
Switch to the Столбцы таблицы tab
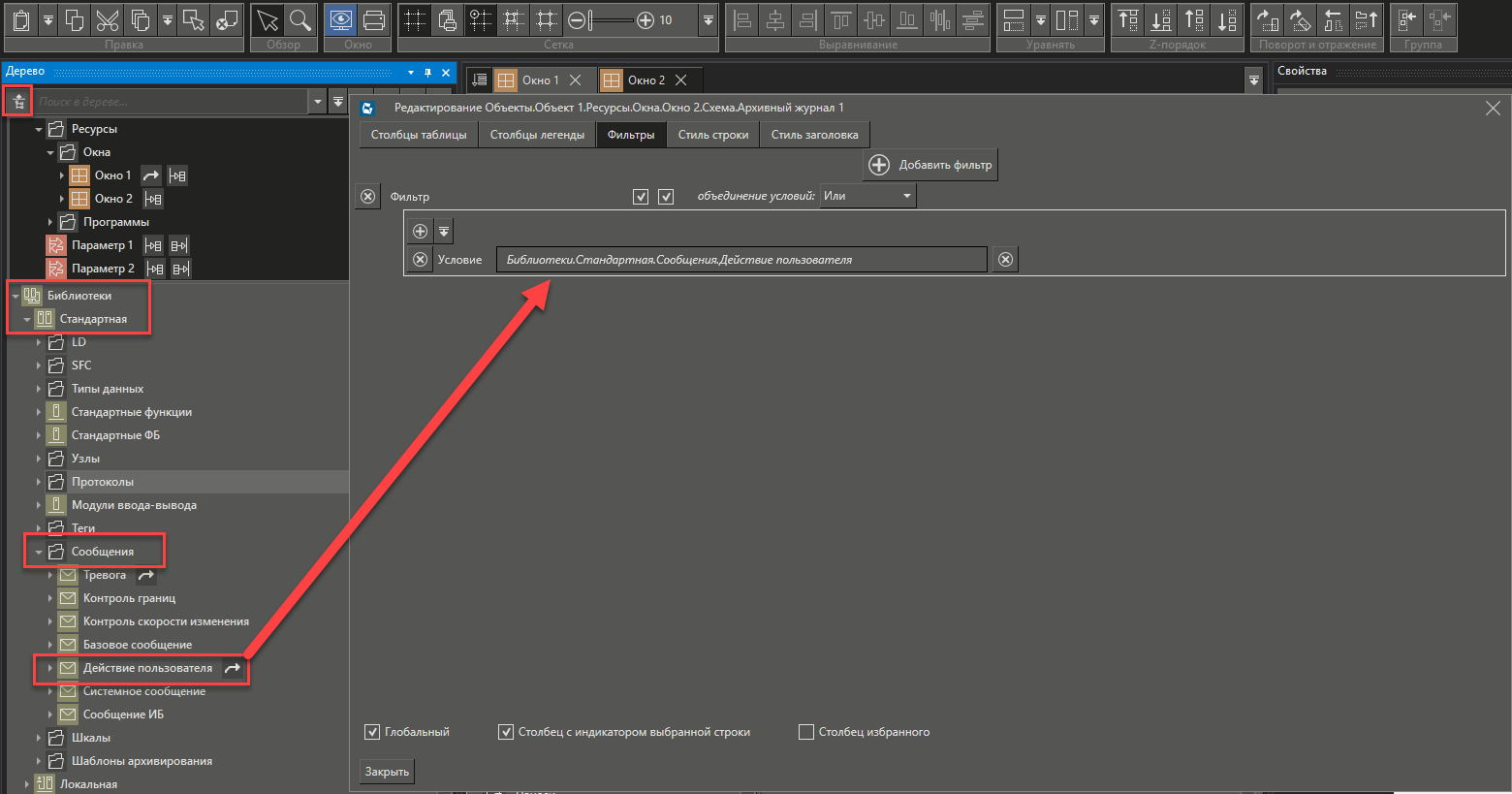tap(419, 135)
